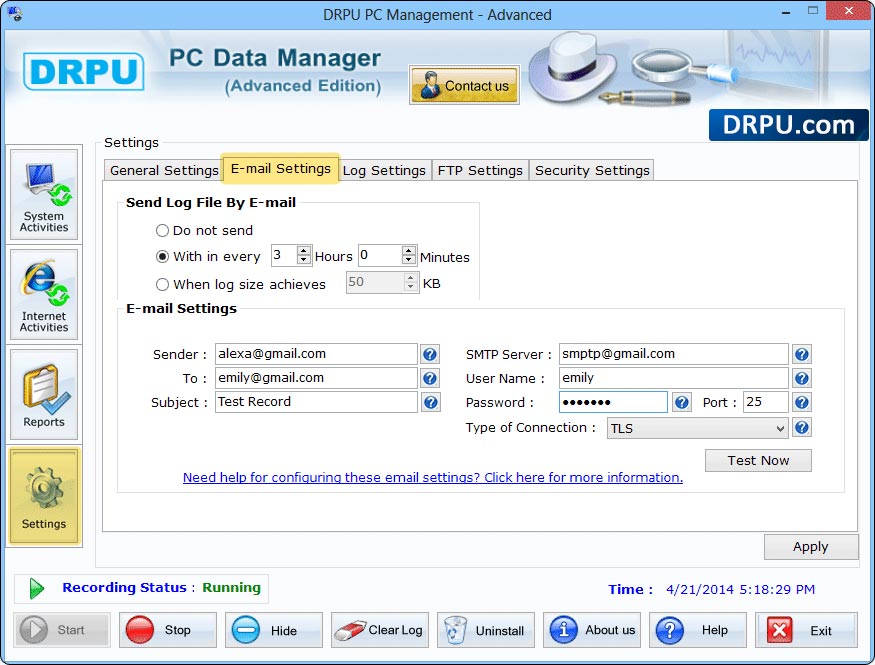This screenshot has height=665, width=875.
Task: Click the Minutes value field
Action: pos(380,255)
